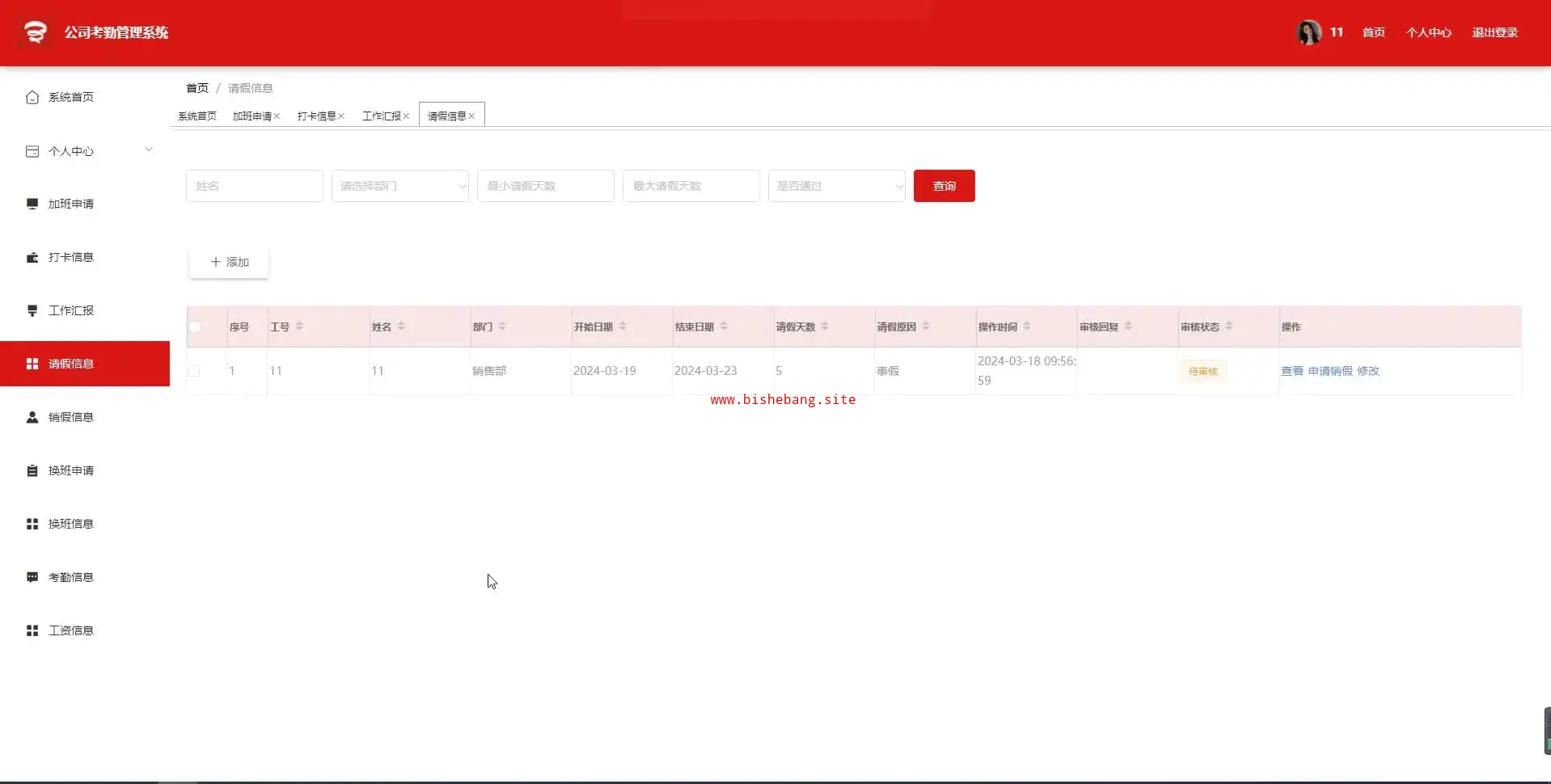Sort the table by 审核状态 column
The width and height of the screenshot is (1551, 784).
(x=1229, y=326)
